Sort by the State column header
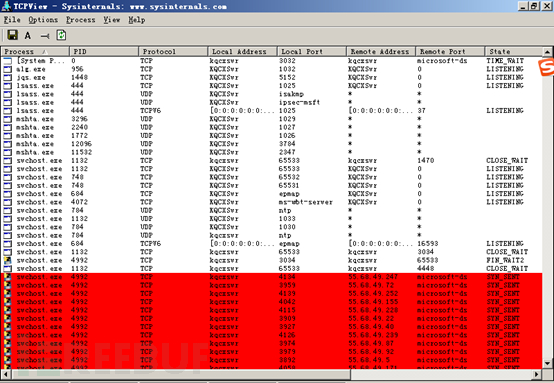The width and height of the screenshot is (554, 383). 513,52
